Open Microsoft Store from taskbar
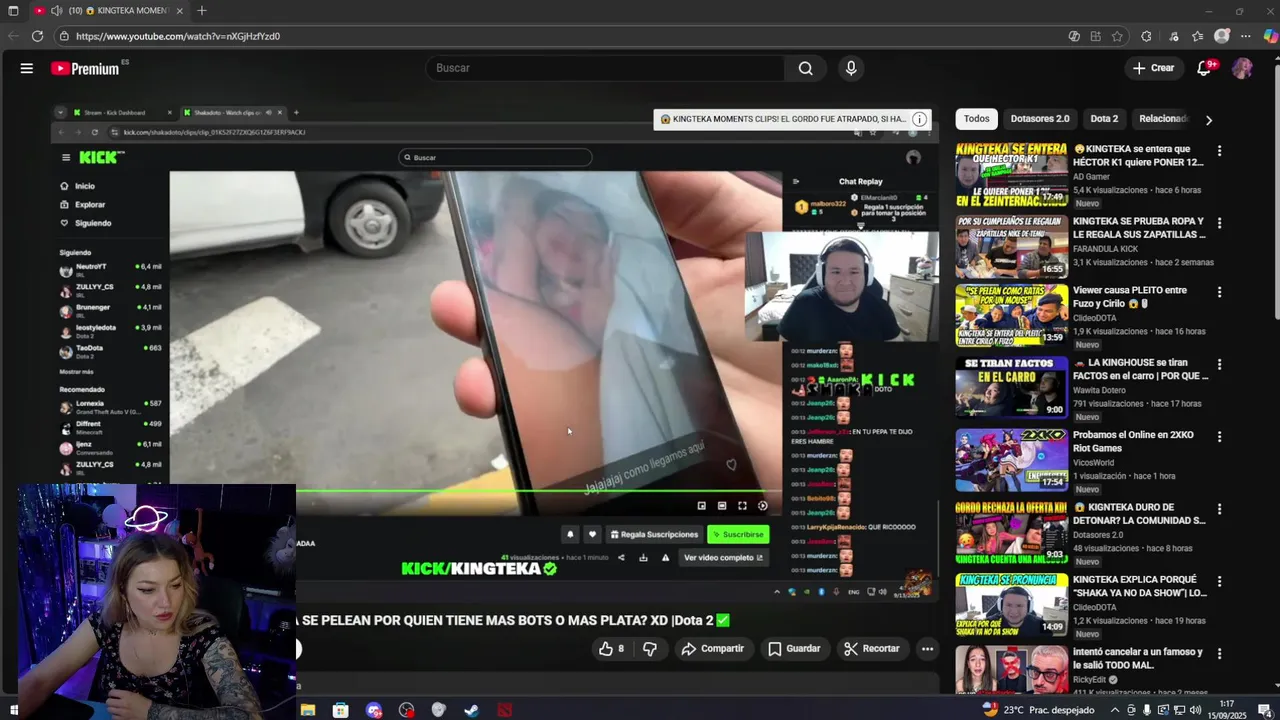 [x=341, y=710]
